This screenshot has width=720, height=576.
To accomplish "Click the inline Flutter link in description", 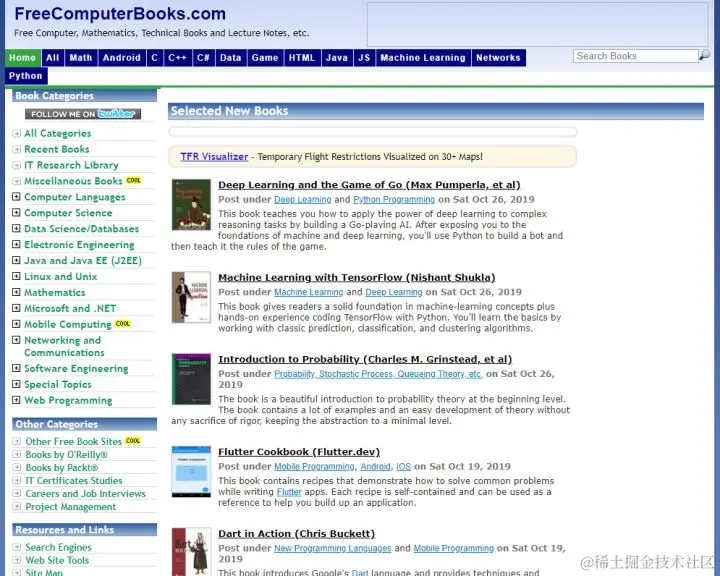I will click(289, 492).
